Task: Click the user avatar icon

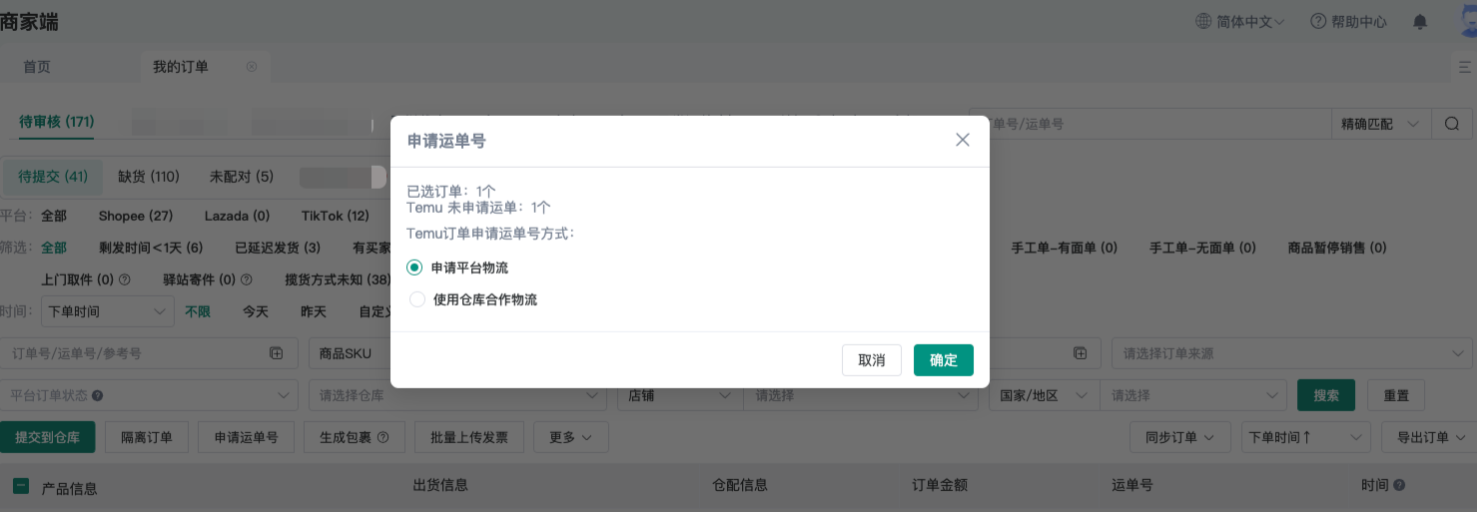Action: pos(1468,19)
